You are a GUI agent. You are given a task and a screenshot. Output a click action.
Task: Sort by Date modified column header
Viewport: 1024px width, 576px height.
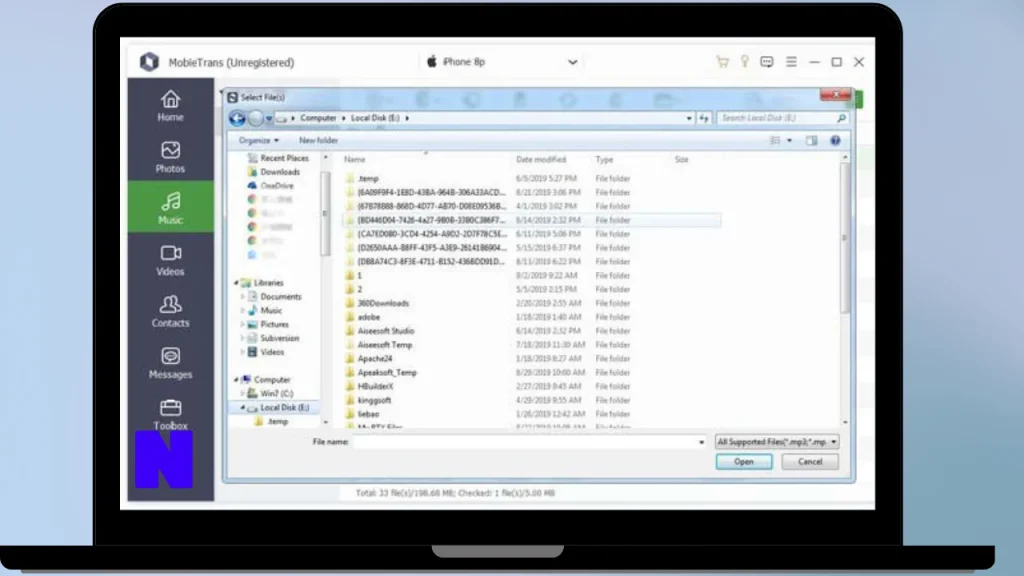[x=541, y=159]
